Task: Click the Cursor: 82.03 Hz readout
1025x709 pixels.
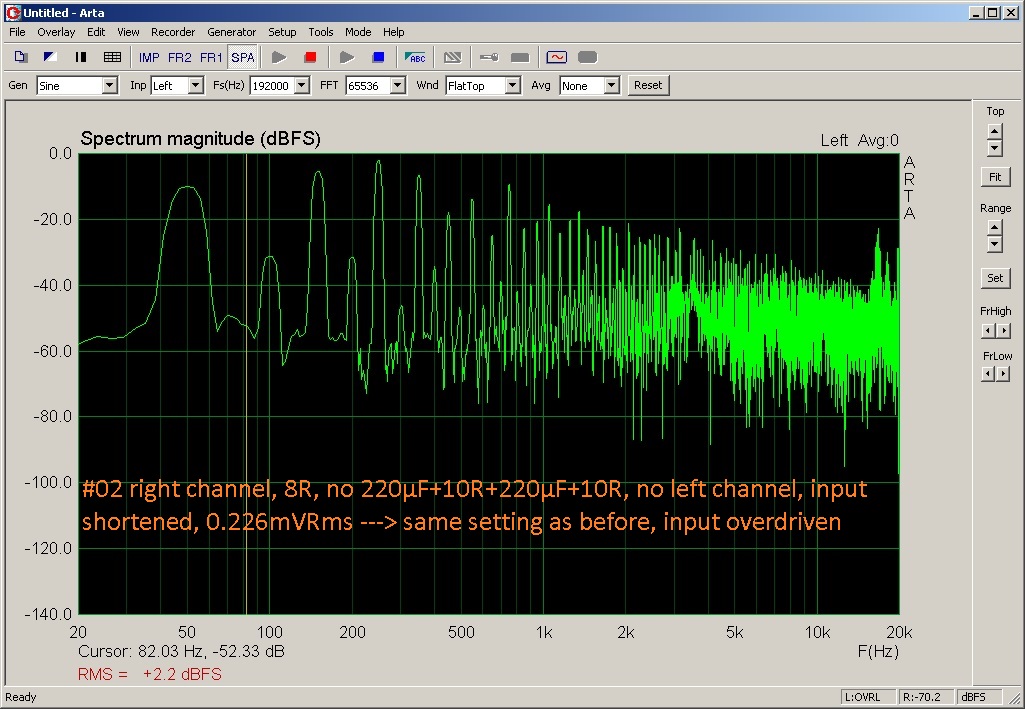Action: (x=181, y=651)
